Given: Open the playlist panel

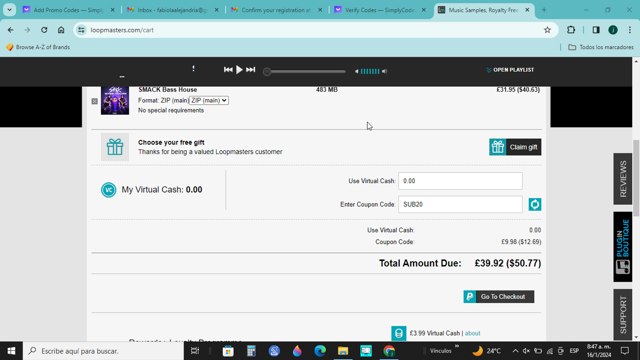Looking at the screenshot, I should coord(510,70).
